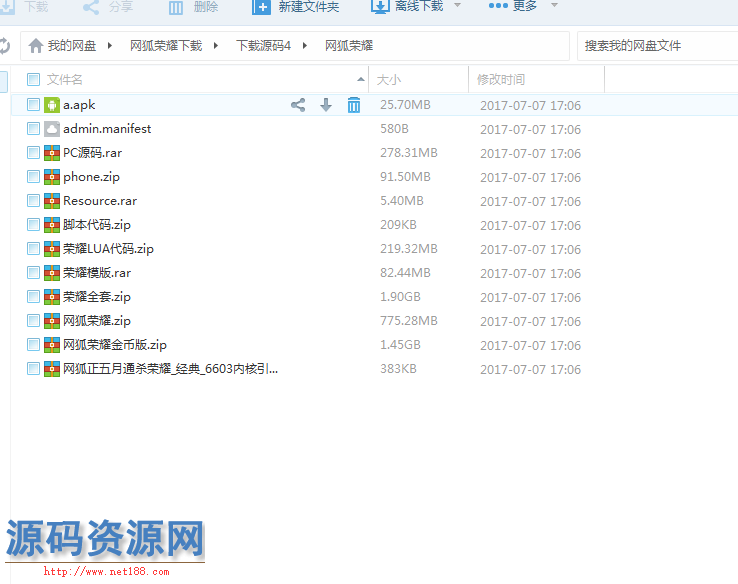This screenshot has width=738, height=584.
Task: Click the new folder toolbar icon
Action: tap(261, 7)
